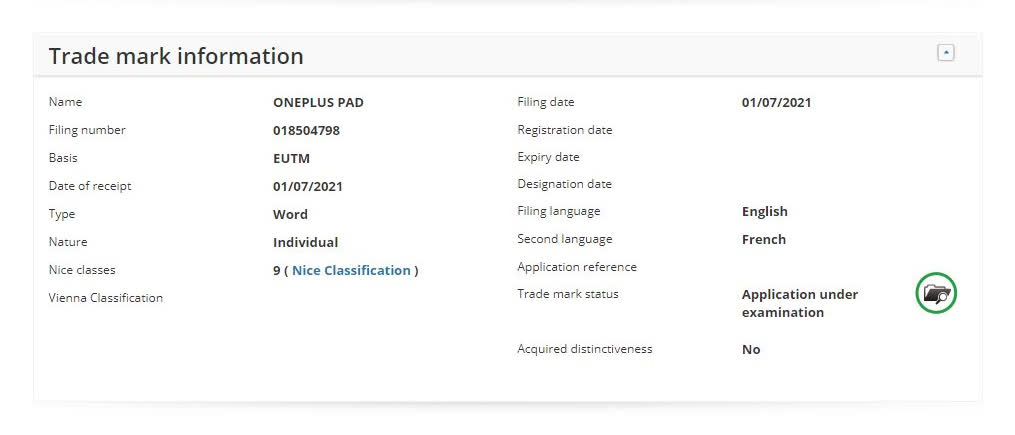Click the French second language value
The height and width of the screenshot is (435, 1015).
(x=763, y=239)
